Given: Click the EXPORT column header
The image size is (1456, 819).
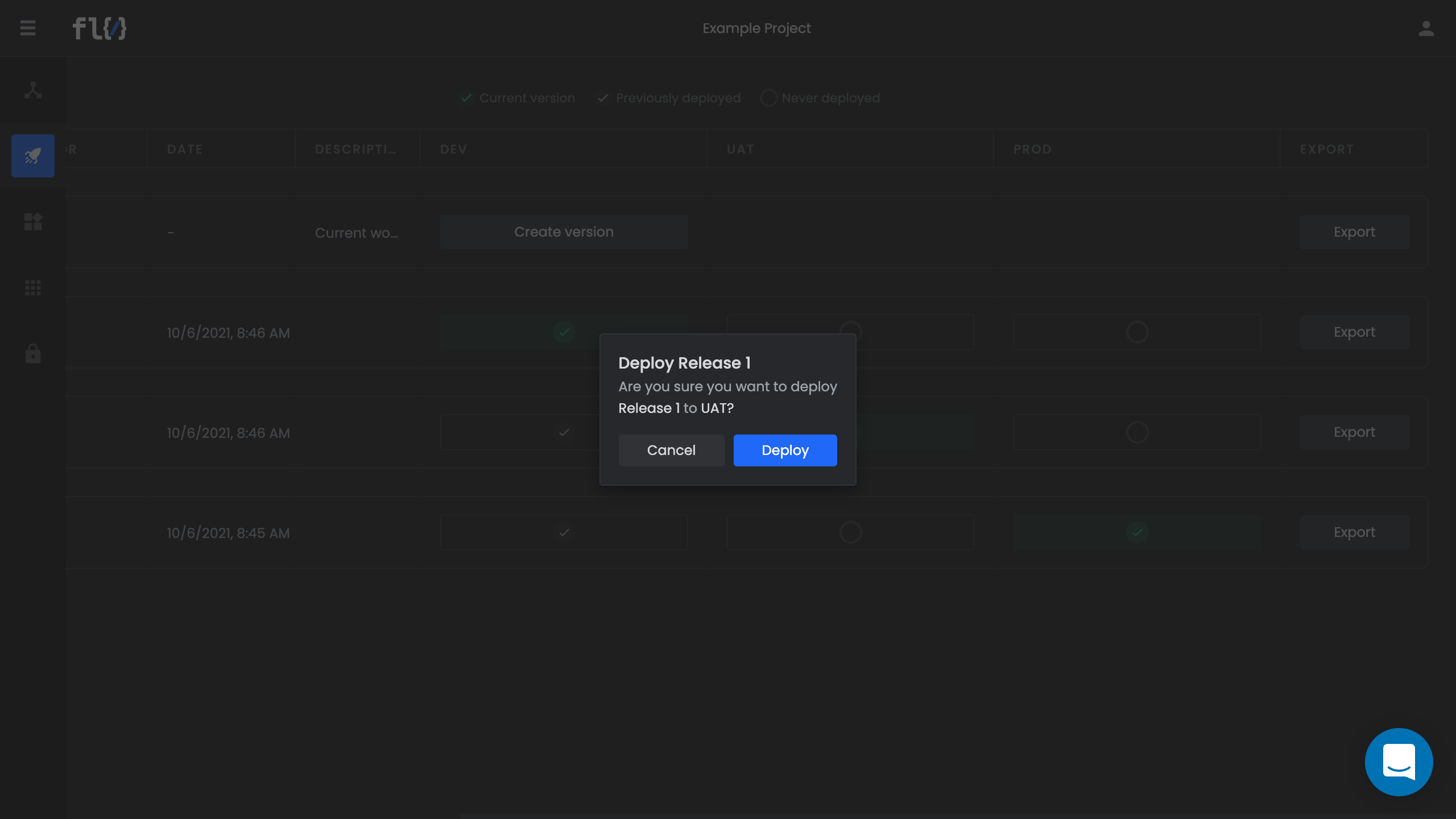Looking at the screenshot, I should click(1326, 149).
